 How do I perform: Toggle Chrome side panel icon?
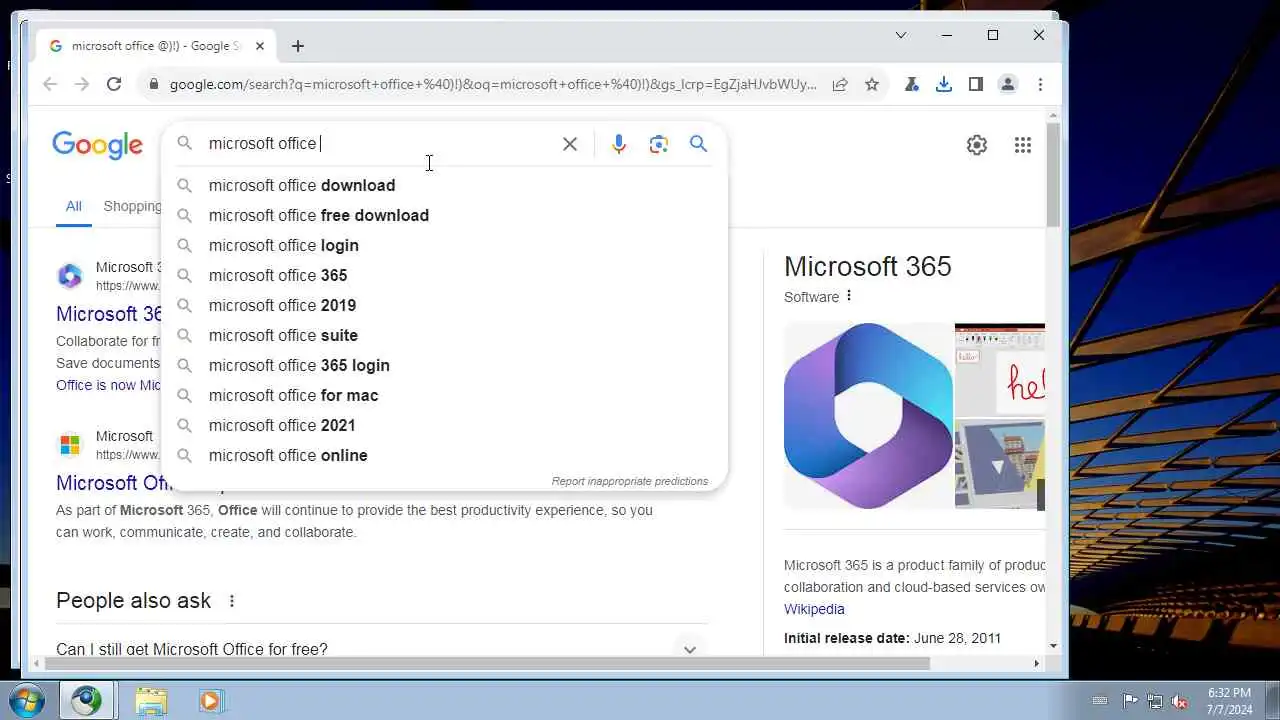pos(975,84)
